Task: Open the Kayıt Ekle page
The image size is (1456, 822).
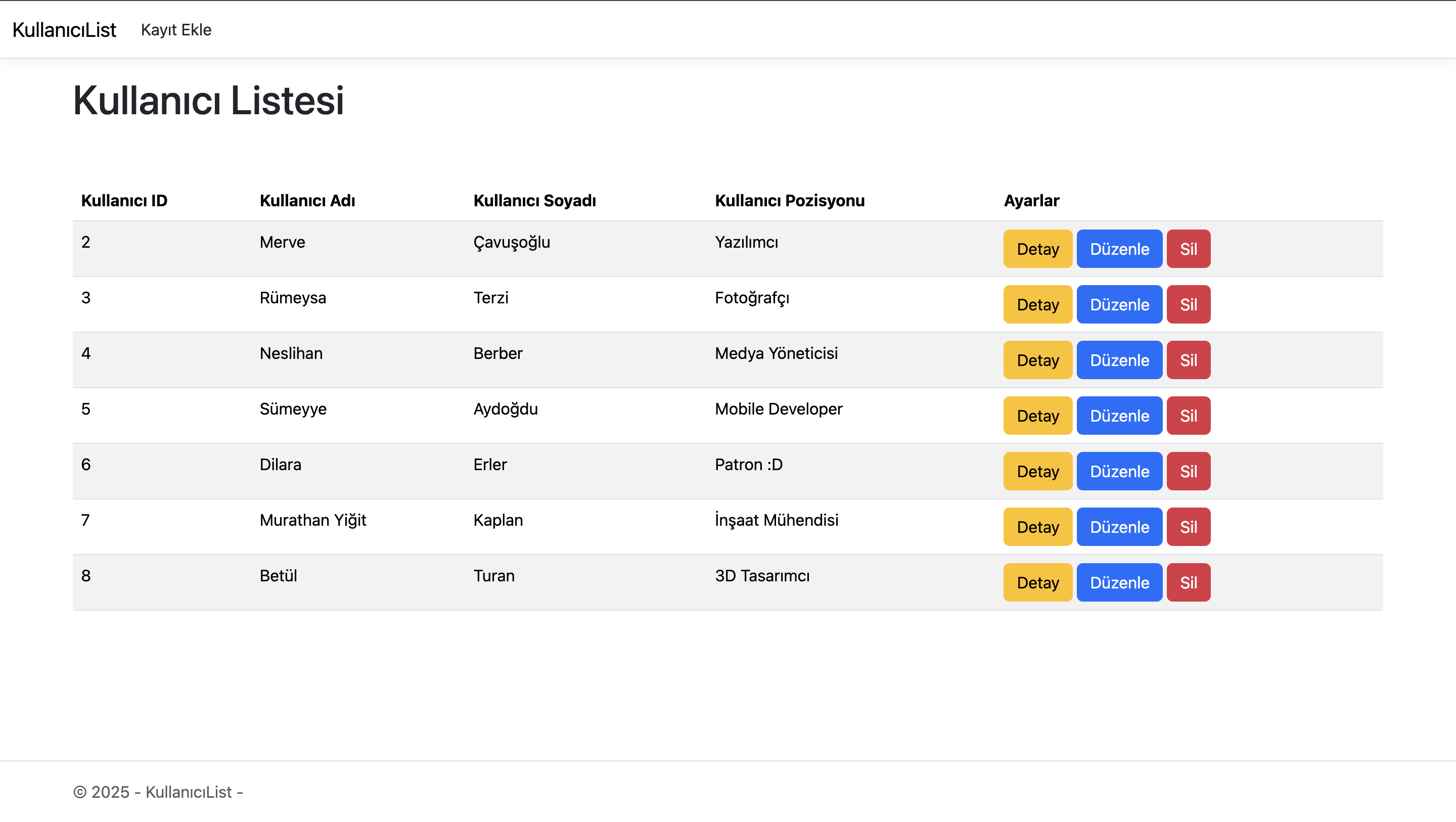Action: pos(176,29)
